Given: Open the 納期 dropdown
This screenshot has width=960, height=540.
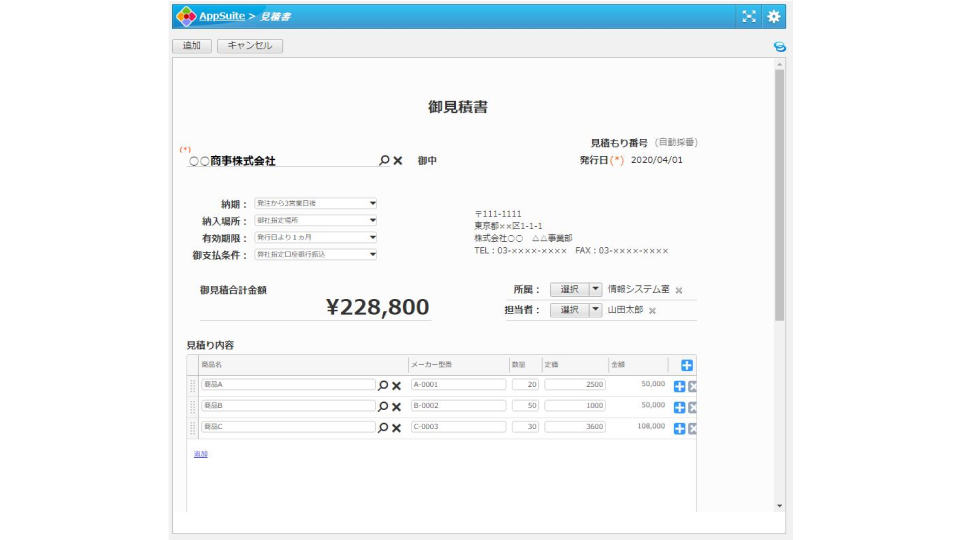Looking at the screenshot, I should [315, 203].
